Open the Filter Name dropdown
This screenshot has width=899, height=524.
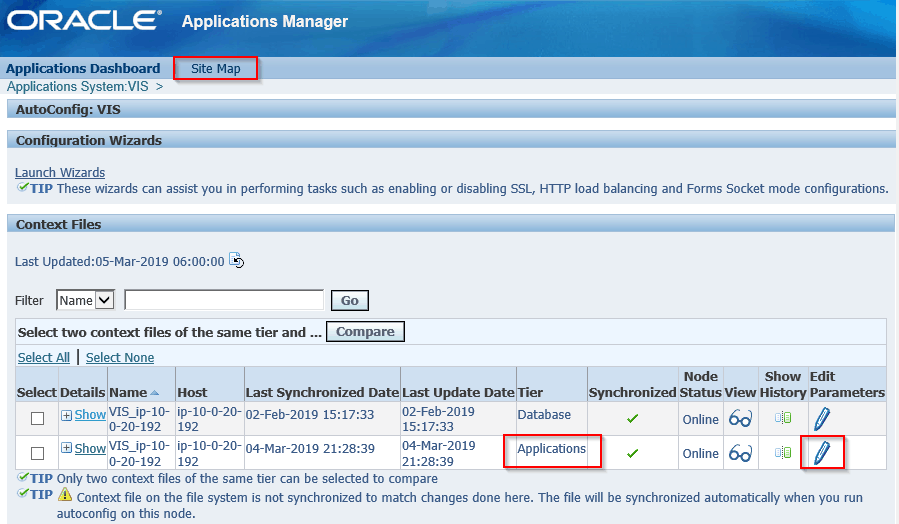[x=85, y=300]
